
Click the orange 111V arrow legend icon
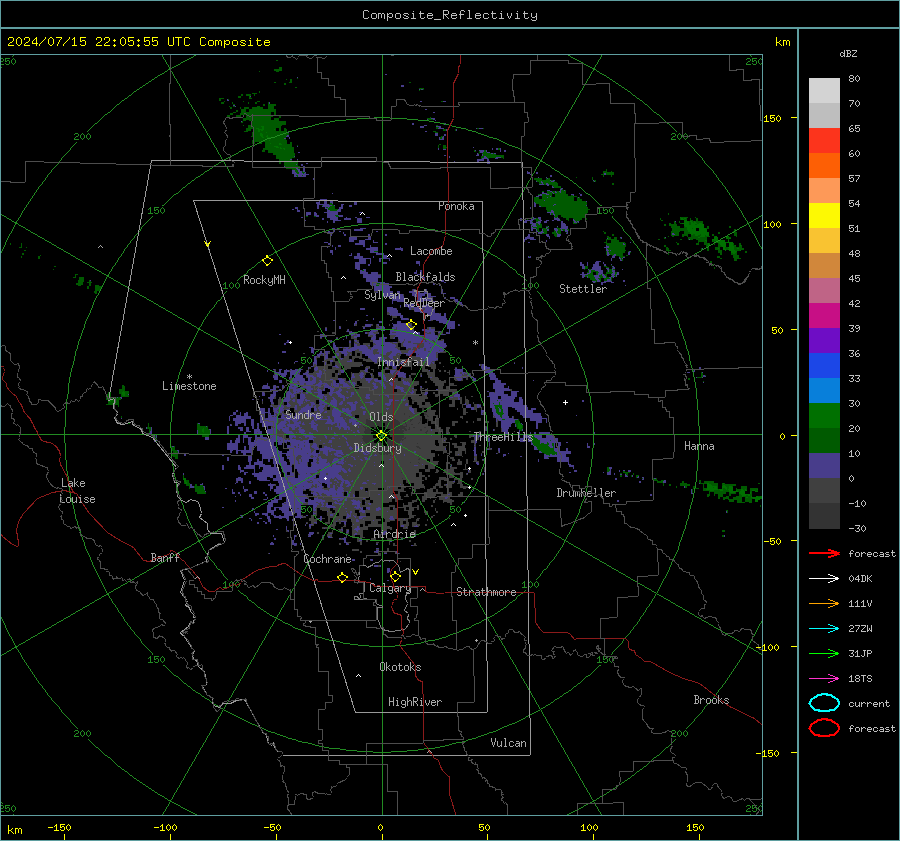click(824, 603)
